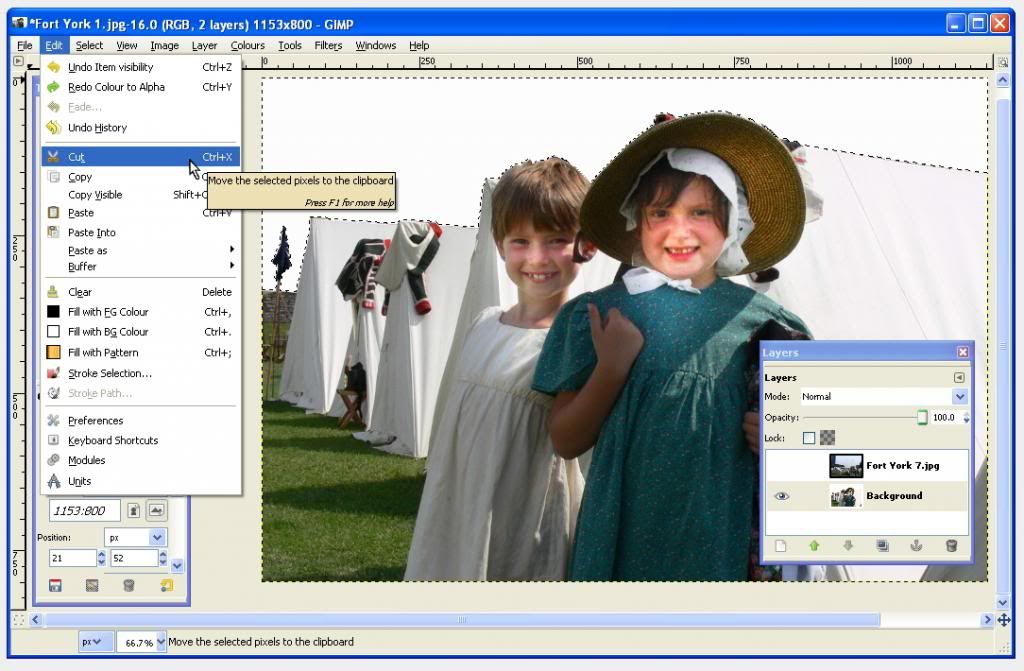The height and width of the screenshot is (671, 1024).
Task: Open the Select menu
Action: (89, 45)
